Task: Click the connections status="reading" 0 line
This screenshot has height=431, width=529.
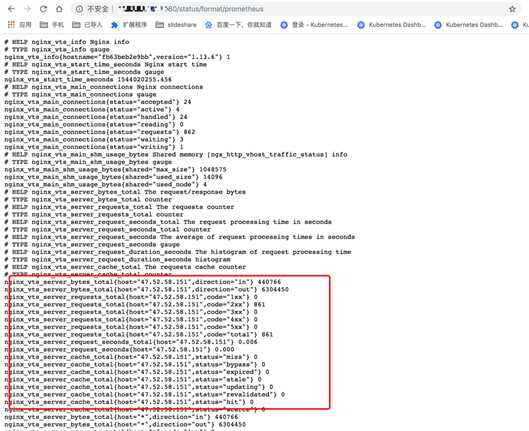Action: [x=94, y=124]
